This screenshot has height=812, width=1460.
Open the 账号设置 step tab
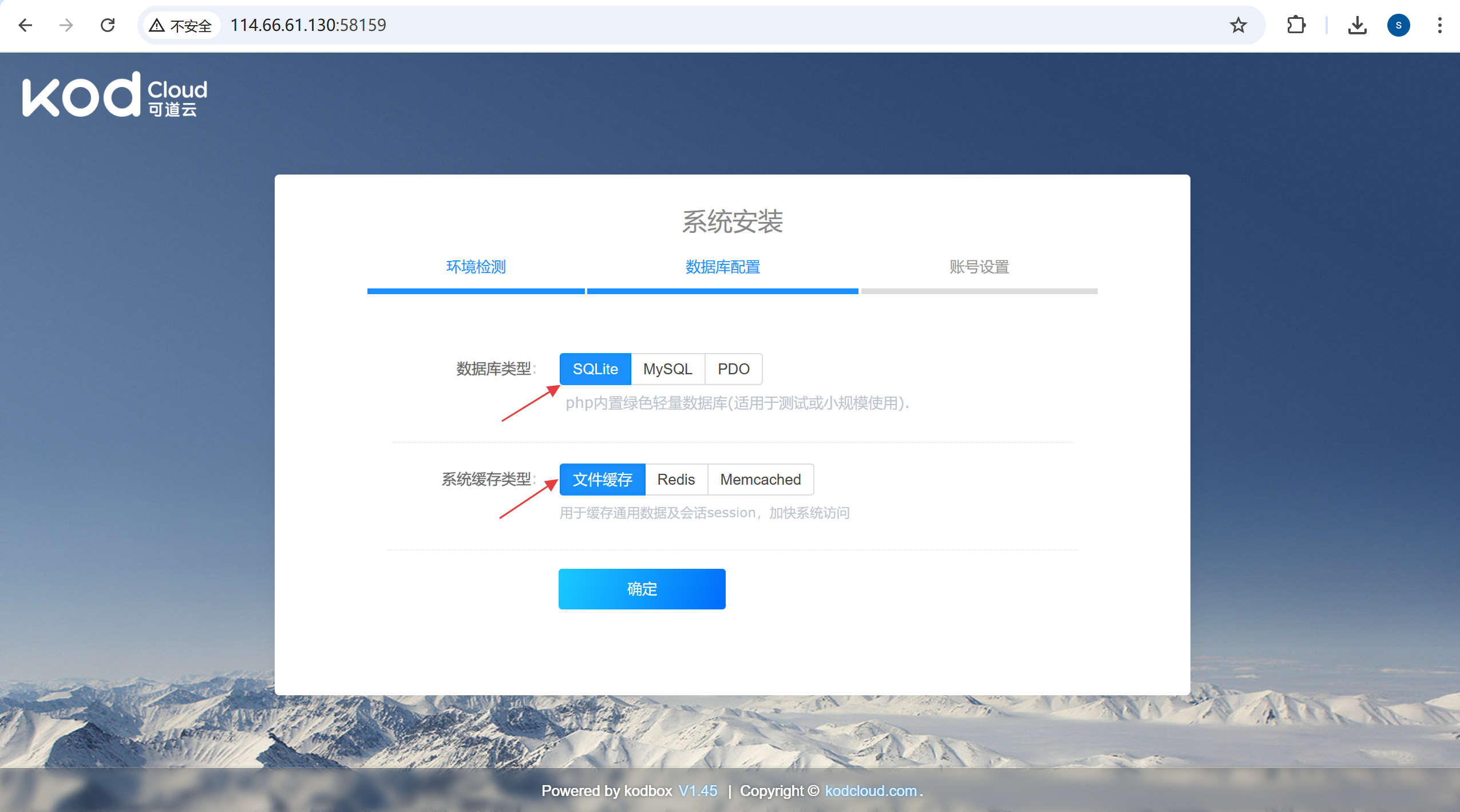point(979,267)
